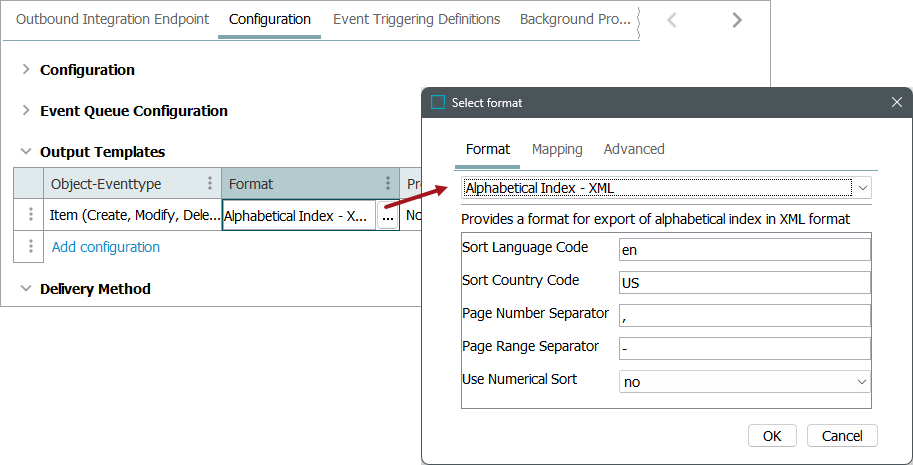Open row menu for Item configuration
913x465 pixels.
click(x=31, y=215)
